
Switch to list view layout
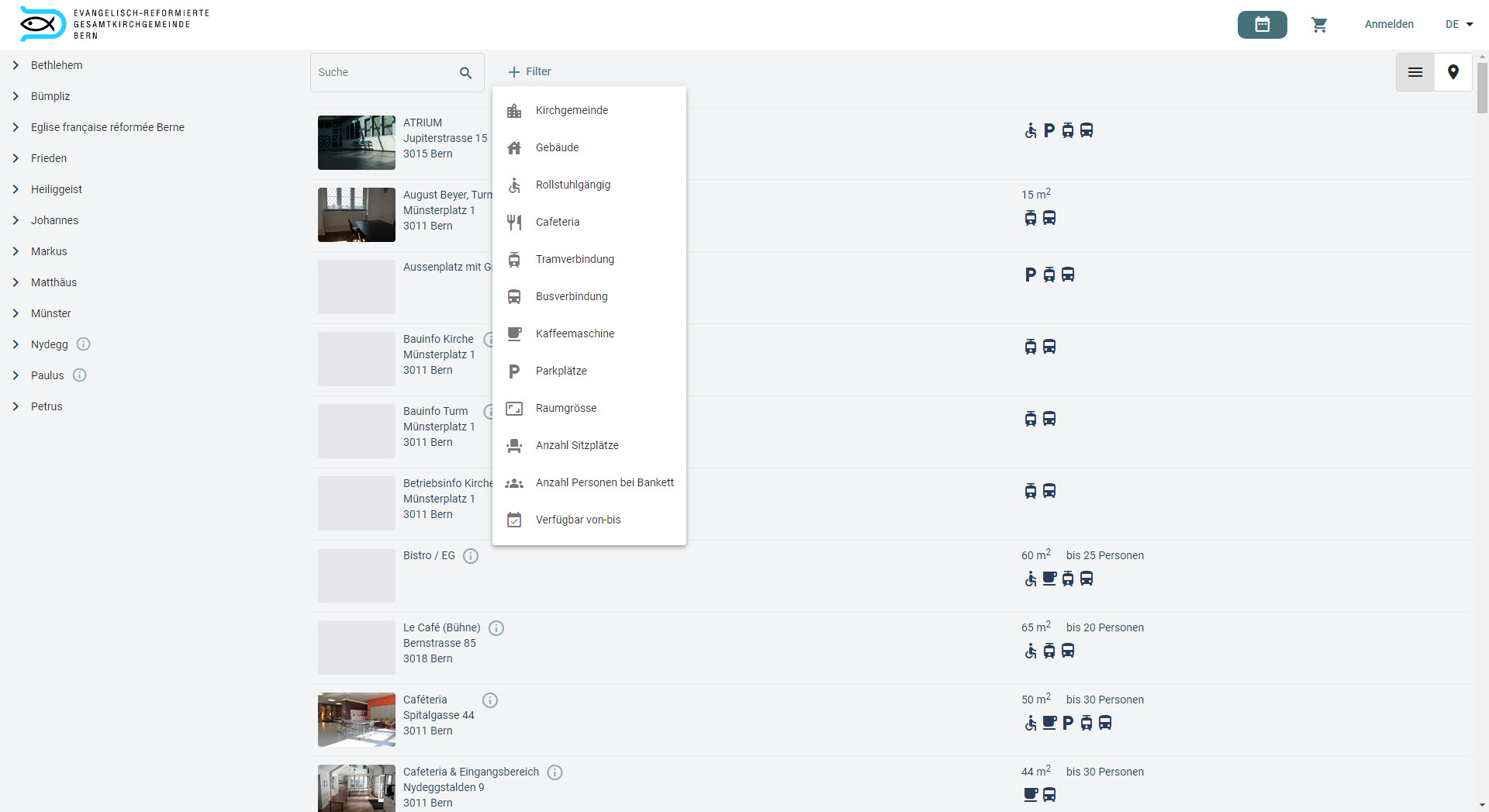[1415, 72]
